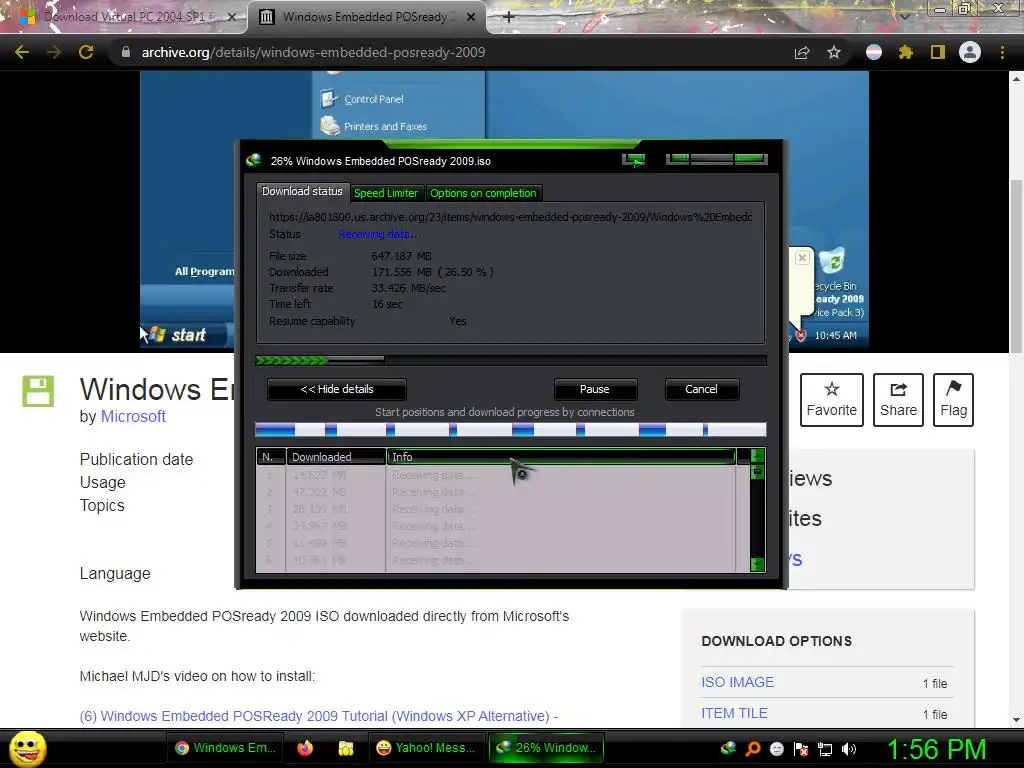1024x768 pixels.
Task: Open Chrome's three-dot menu
Action: click(x=1002, y=52)
